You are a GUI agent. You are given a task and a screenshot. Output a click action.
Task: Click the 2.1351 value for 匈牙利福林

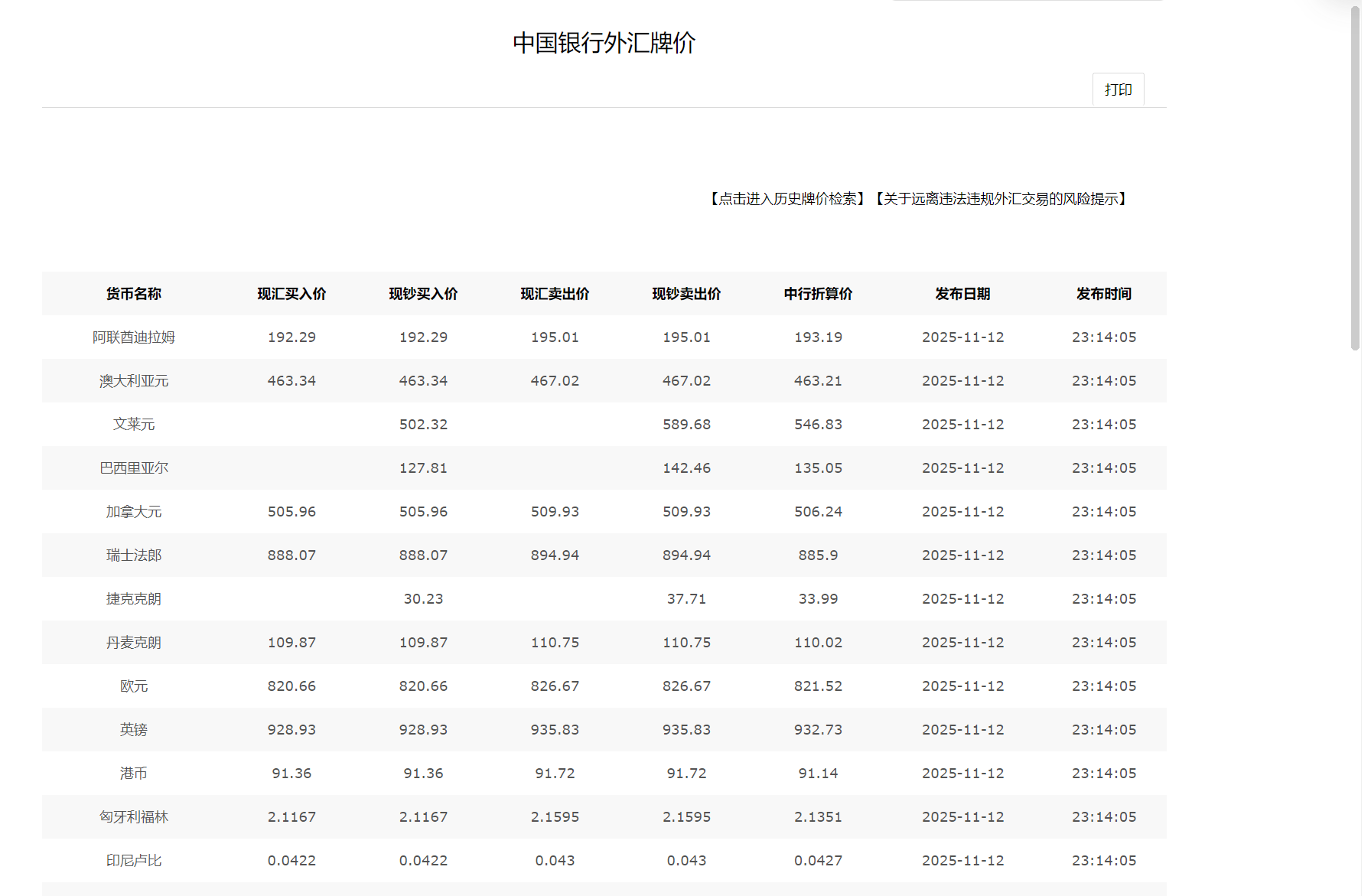818,817
